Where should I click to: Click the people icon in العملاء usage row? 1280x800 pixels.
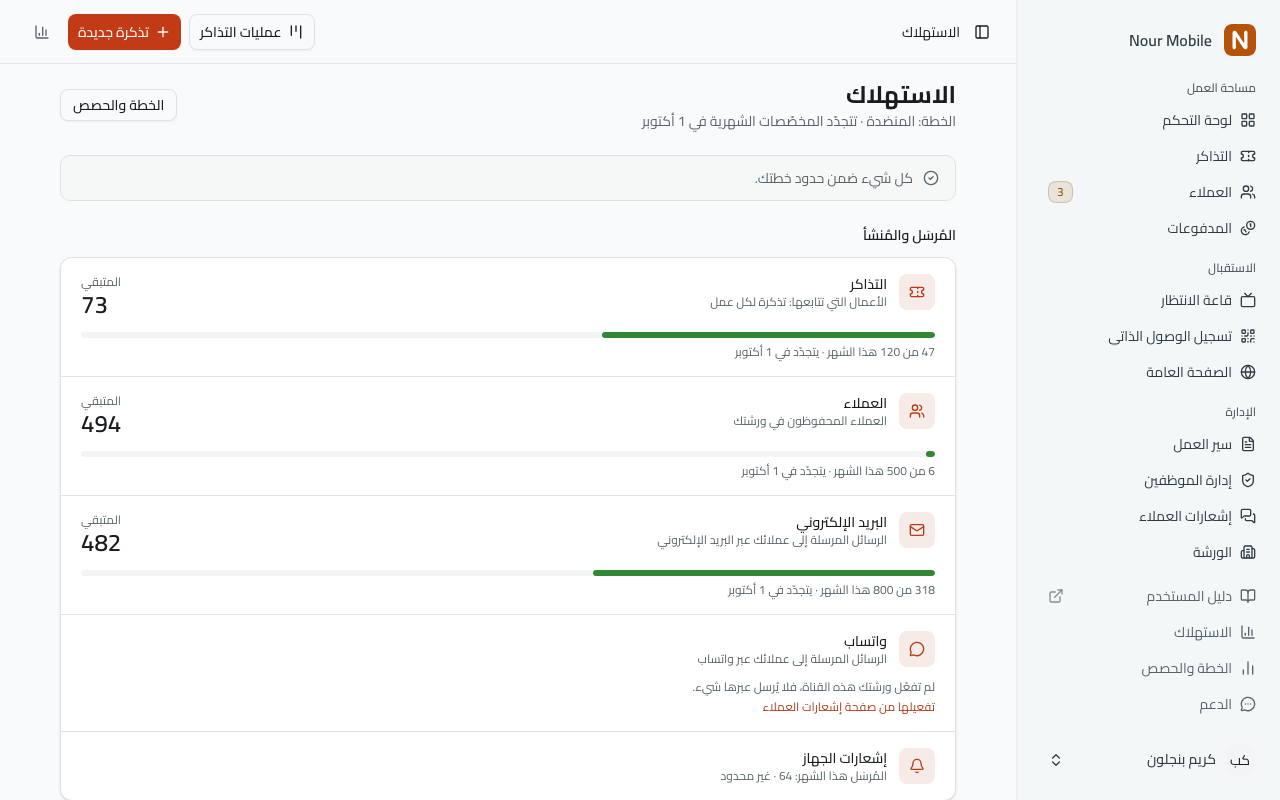tap(917, 411)
